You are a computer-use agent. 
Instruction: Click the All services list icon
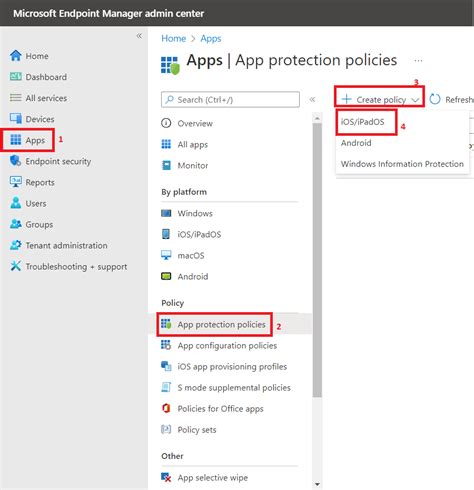click(16, 98)
